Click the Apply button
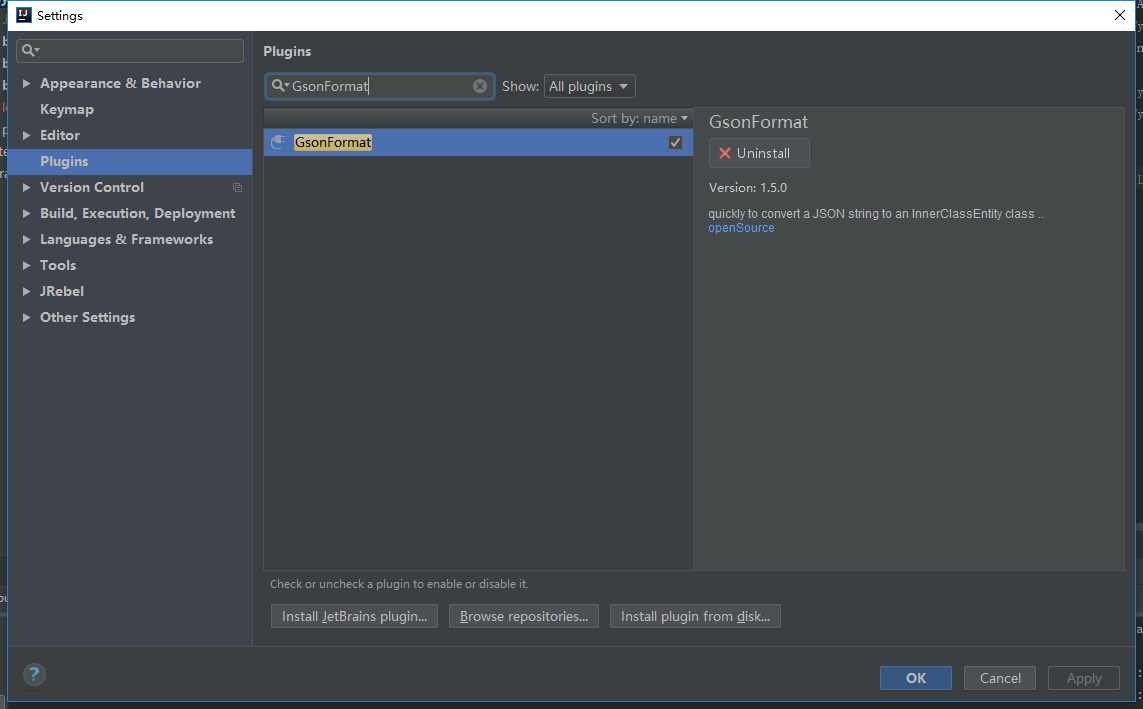 tap(1084, 678)
